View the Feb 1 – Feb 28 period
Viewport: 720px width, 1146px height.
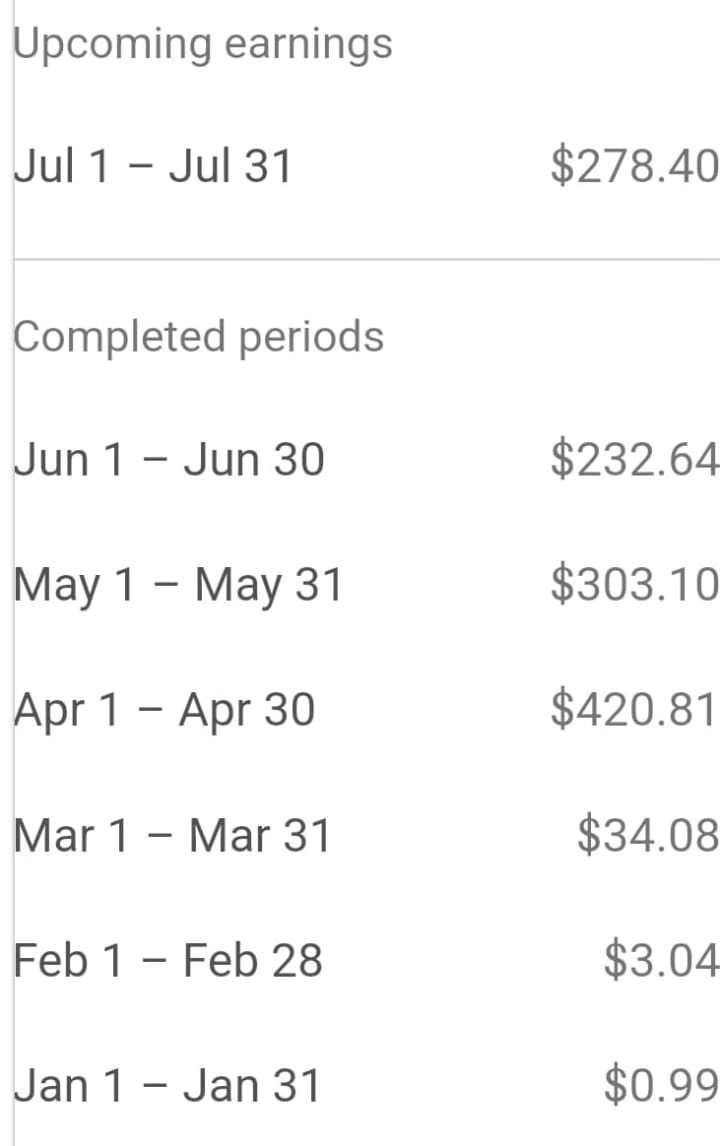[168, 960]
